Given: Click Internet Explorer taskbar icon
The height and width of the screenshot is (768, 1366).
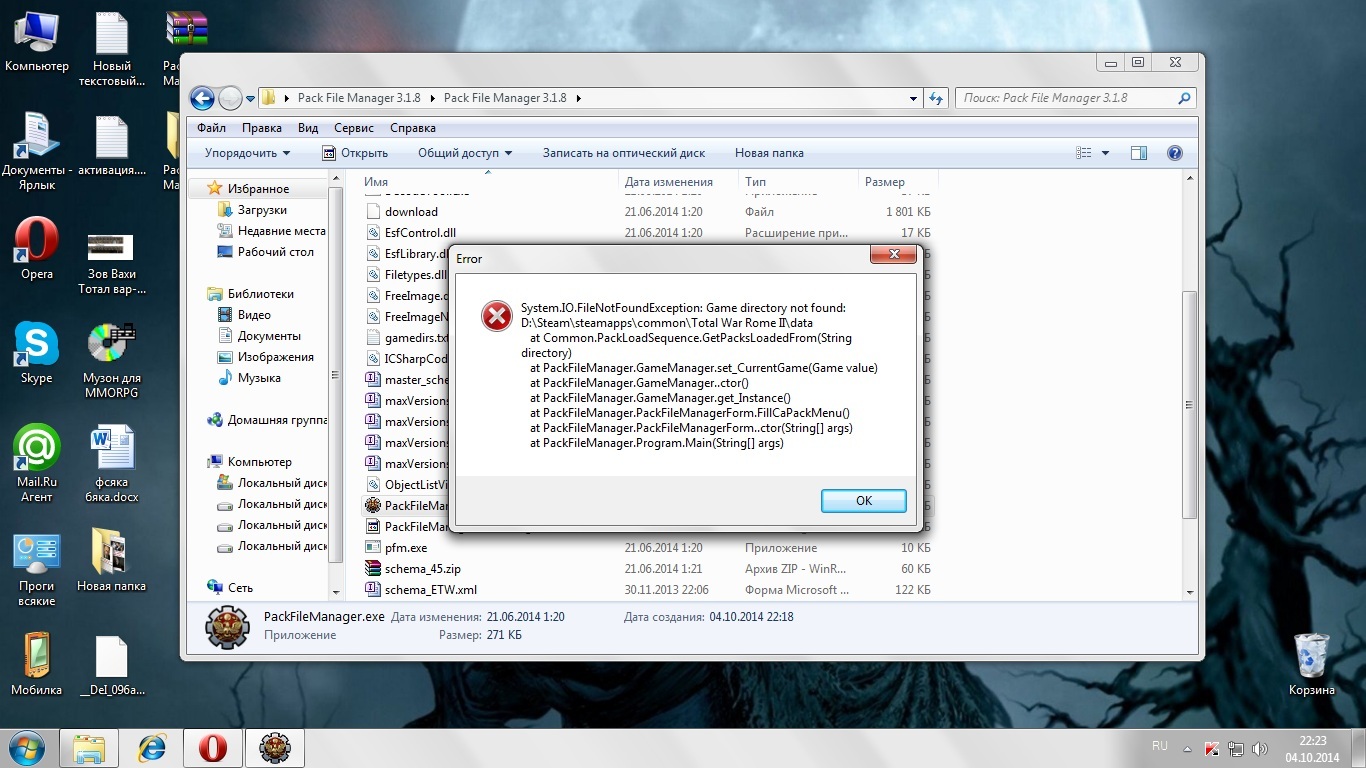Looking at the screenshot, I should (152, 748).
